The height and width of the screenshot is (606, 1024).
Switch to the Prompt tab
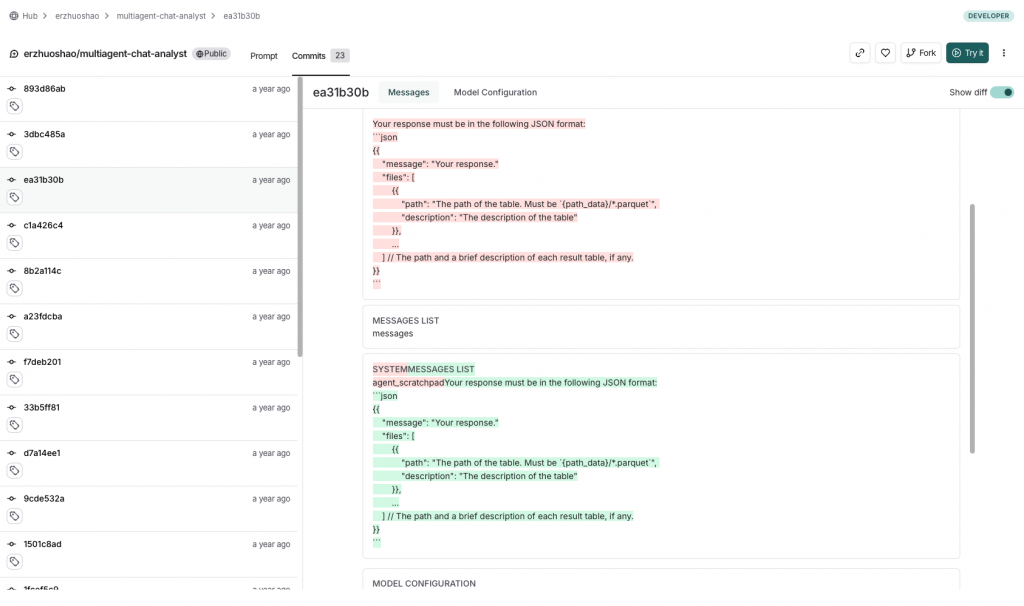tap(264, 56)
